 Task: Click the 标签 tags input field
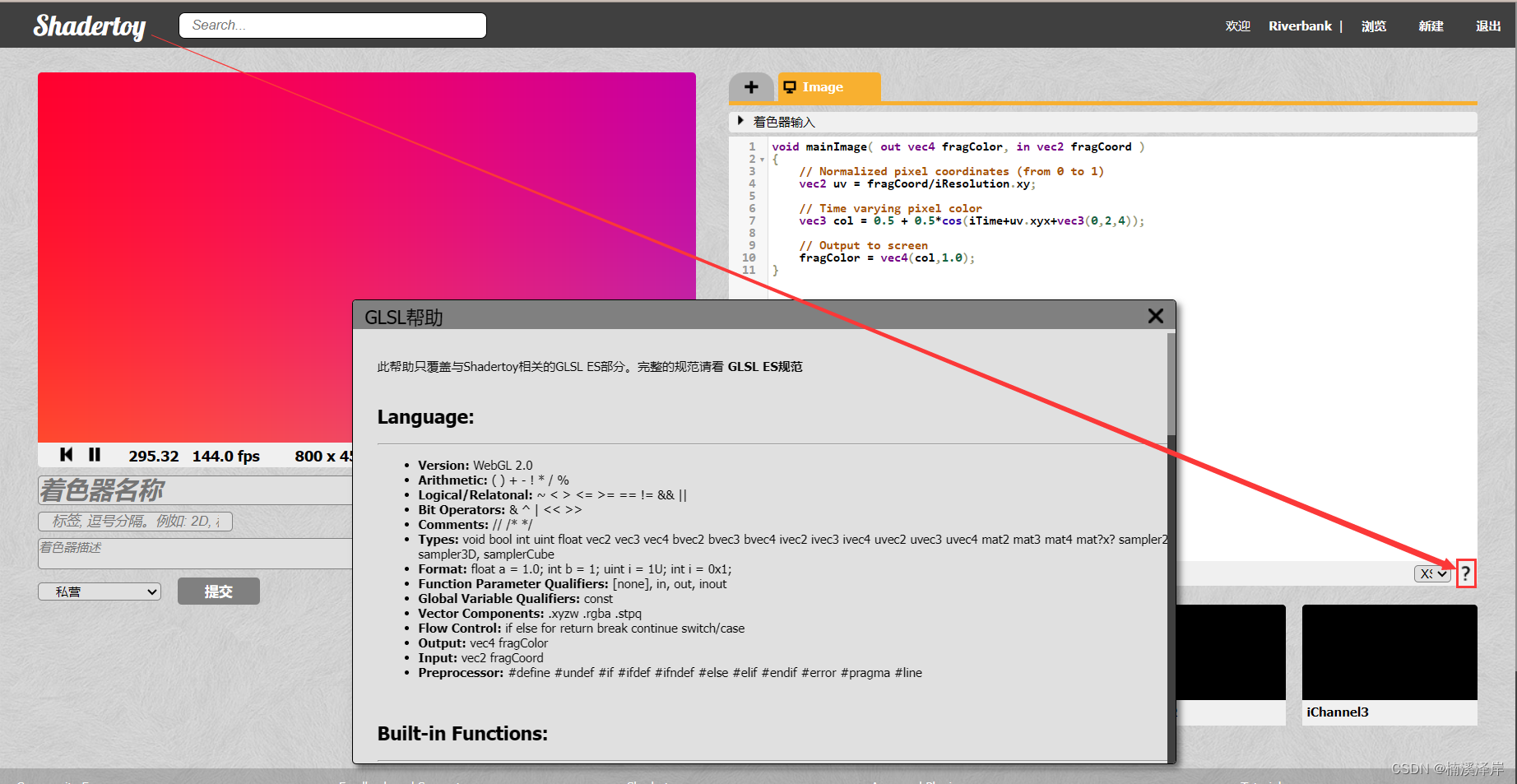point(135,522)
